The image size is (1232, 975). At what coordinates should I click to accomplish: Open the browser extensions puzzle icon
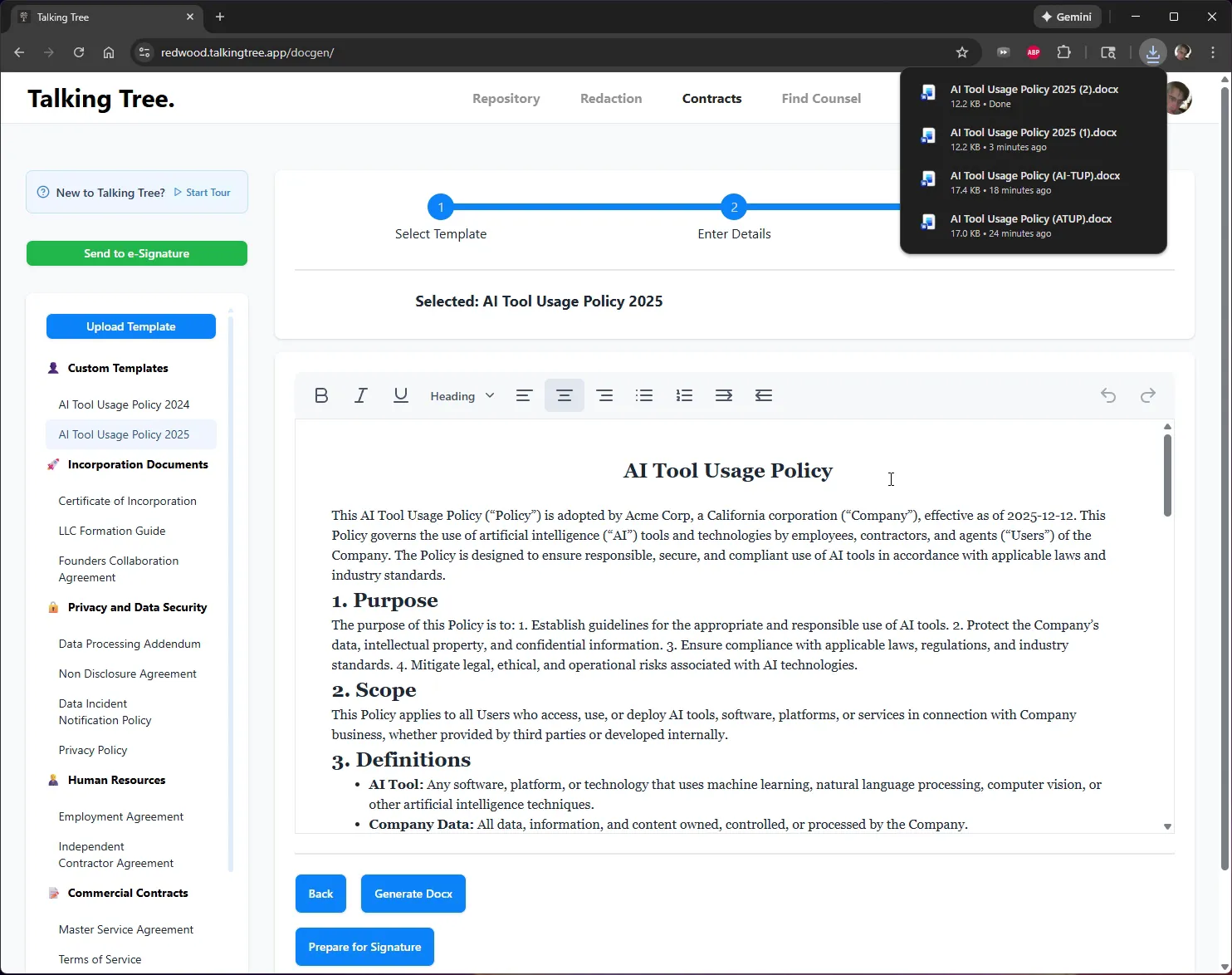pos(1064,52)
